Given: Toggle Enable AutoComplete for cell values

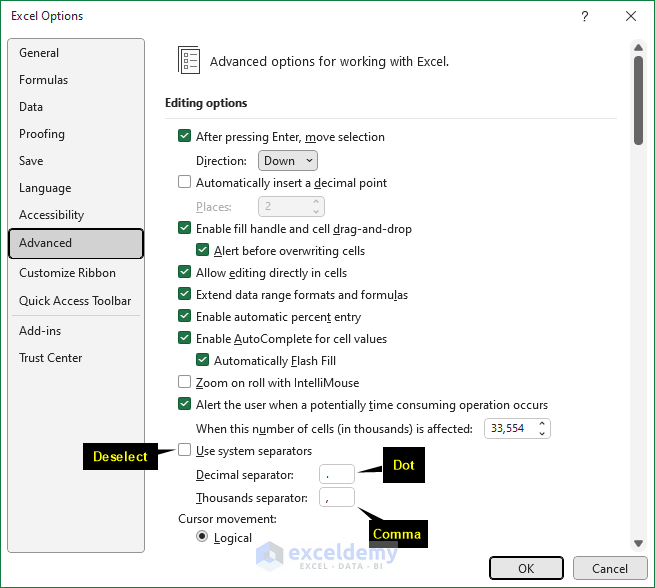Looking at the screenshot, I should pyautogui.click(x=184, y=338).
